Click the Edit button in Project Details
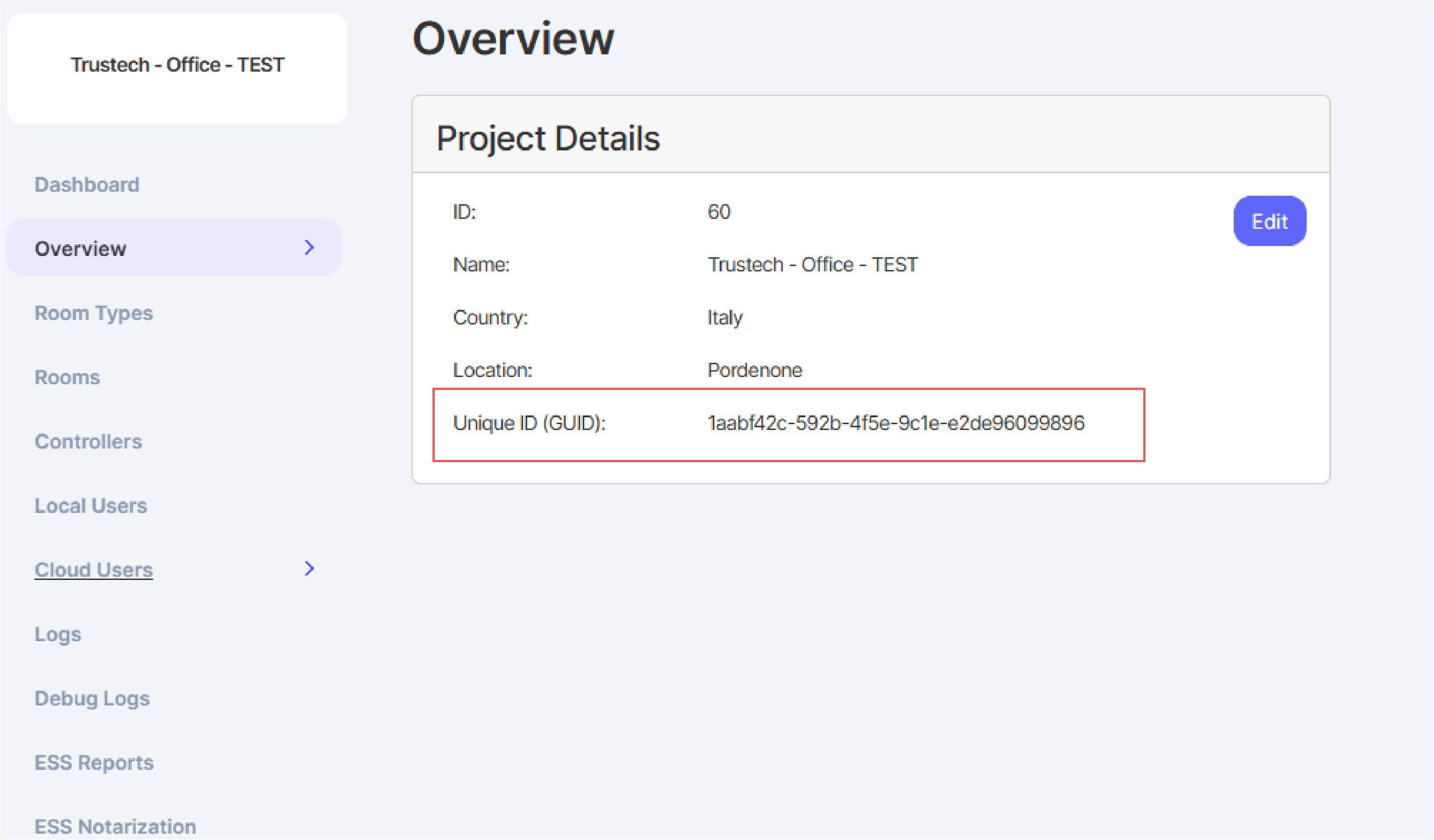Image resolution: width=1434 pixels, height=840 pixels. click(1269, 221)
